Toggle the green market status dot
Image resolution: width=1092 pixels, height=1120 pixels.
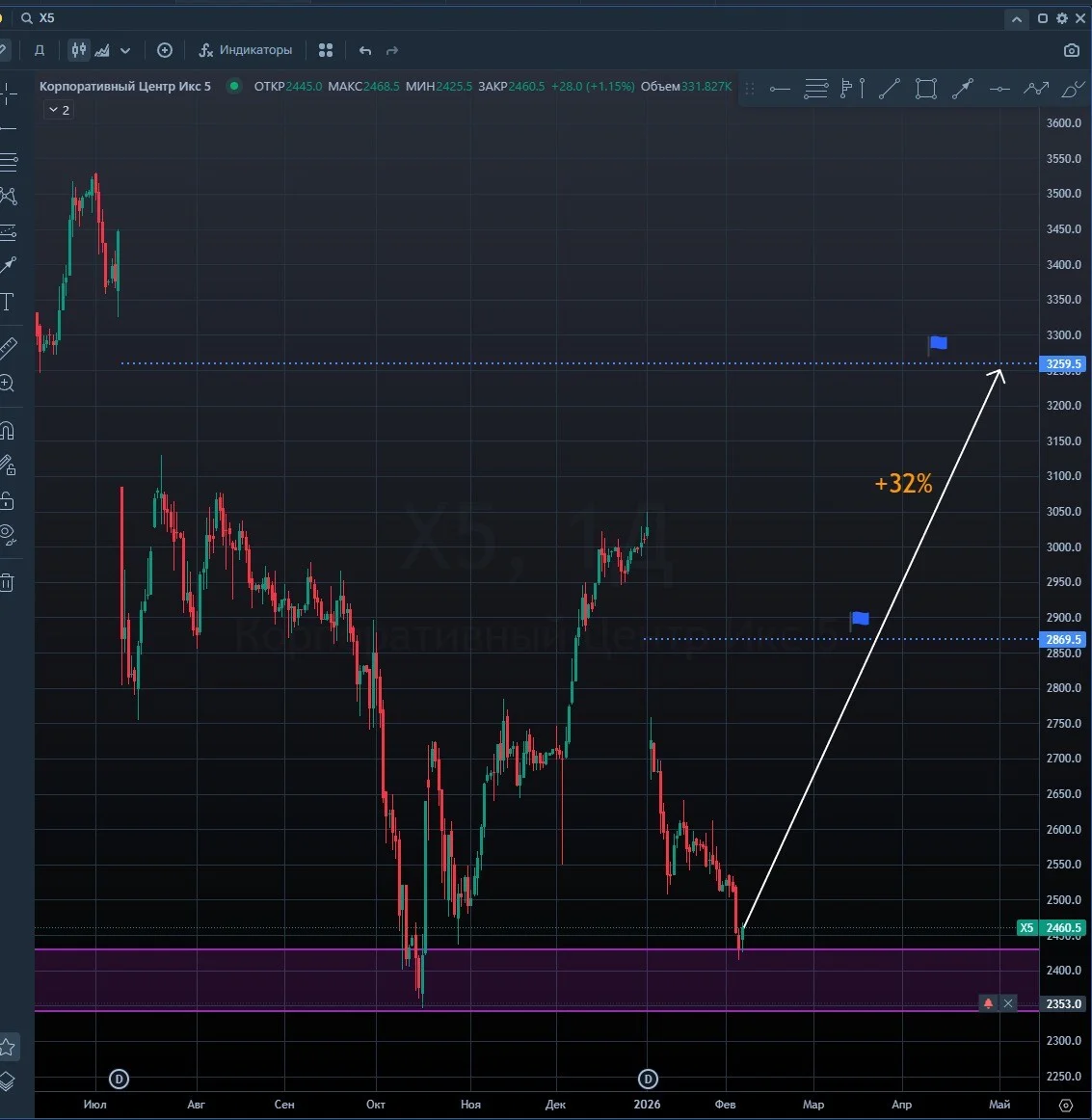point(233,86)
